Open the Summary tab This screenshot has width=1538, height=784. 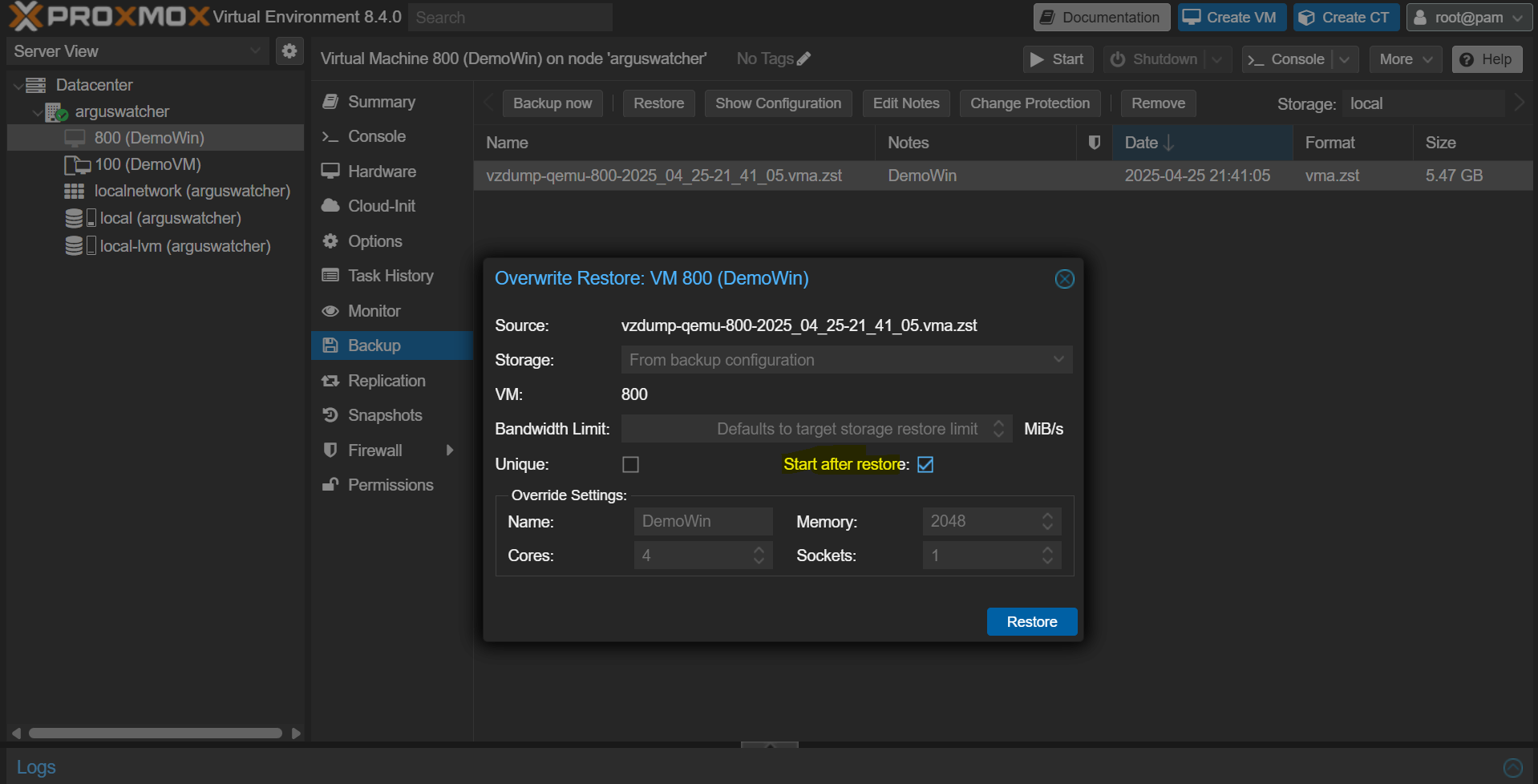click(x=391, y=102)
